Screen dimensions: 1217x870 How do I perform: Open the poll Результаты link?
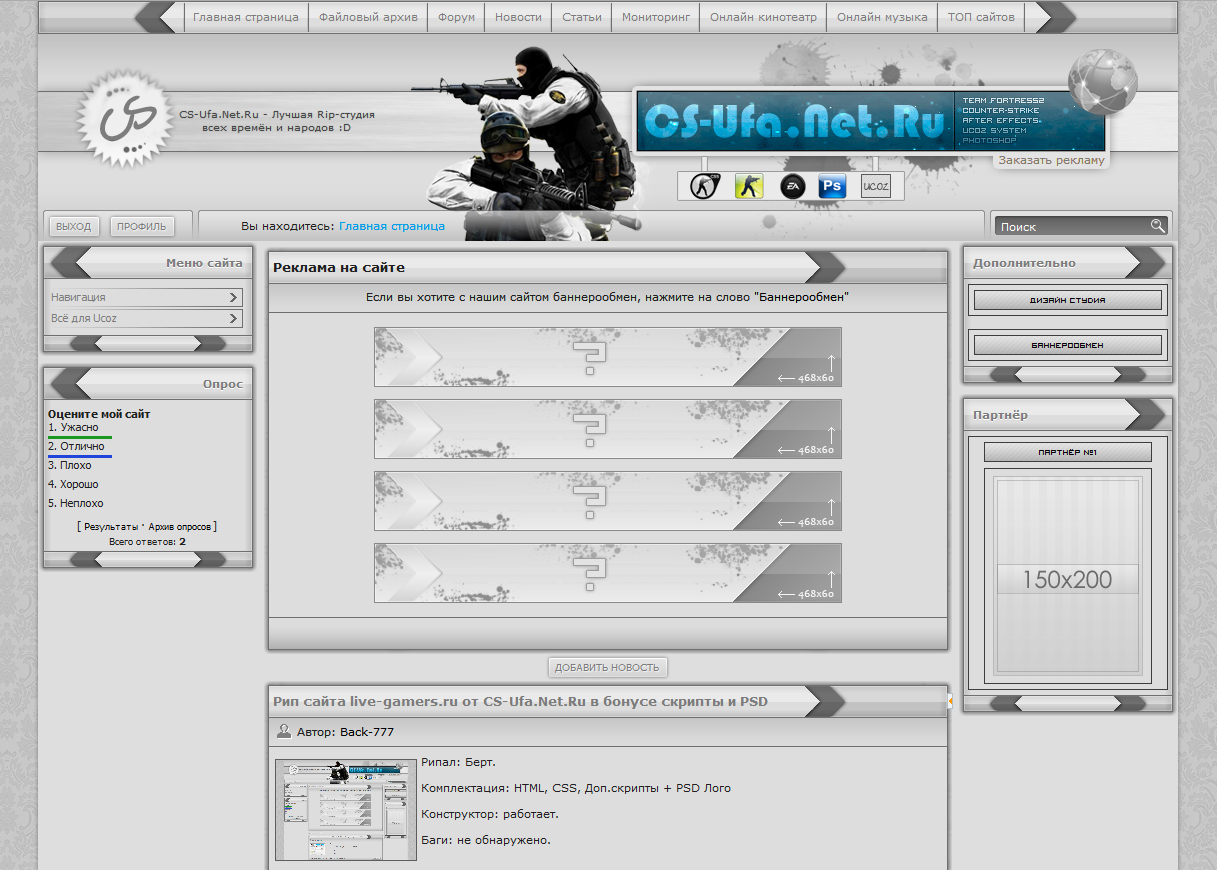(110, 526)
